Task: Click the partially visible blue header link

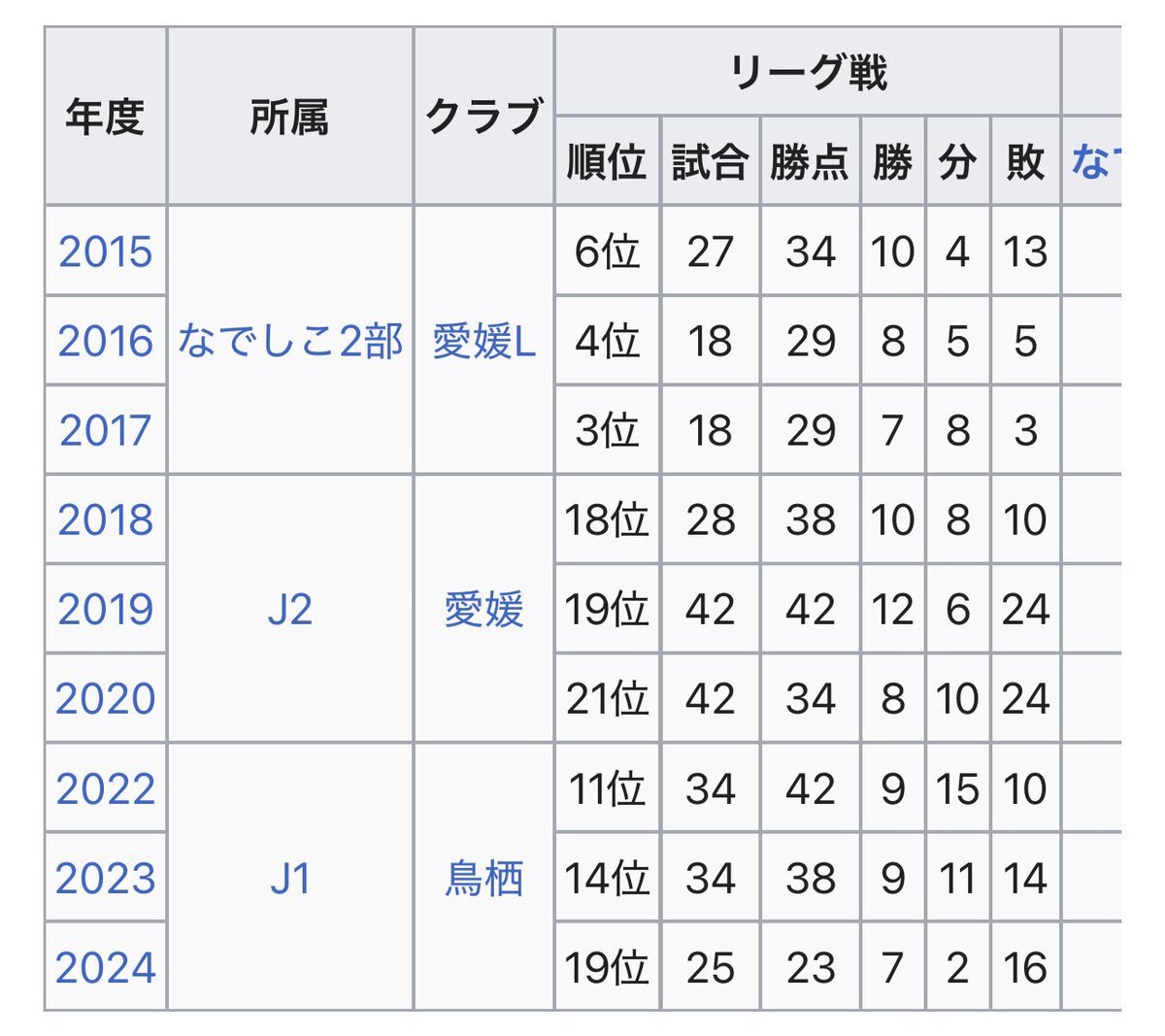Action: click(1096, 161)
